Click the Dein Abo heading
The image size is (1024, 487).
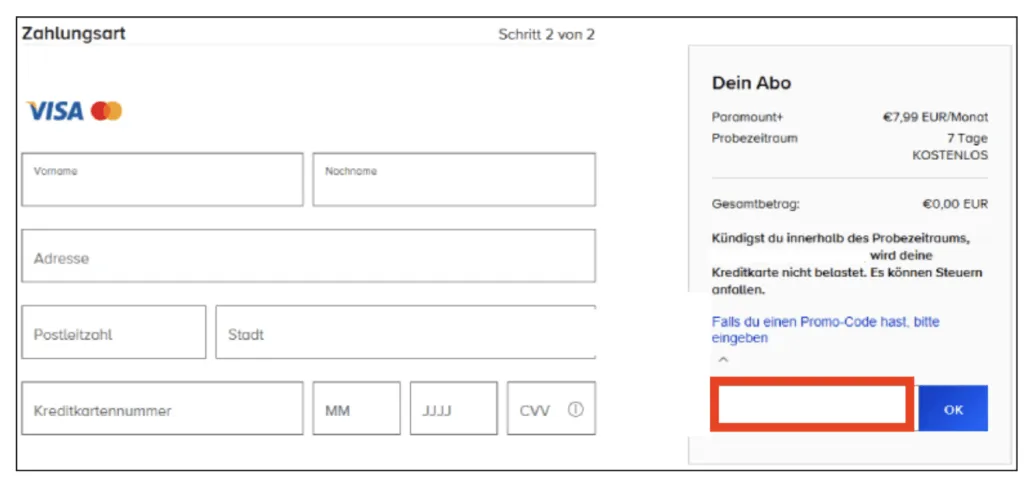coord(751,83)
